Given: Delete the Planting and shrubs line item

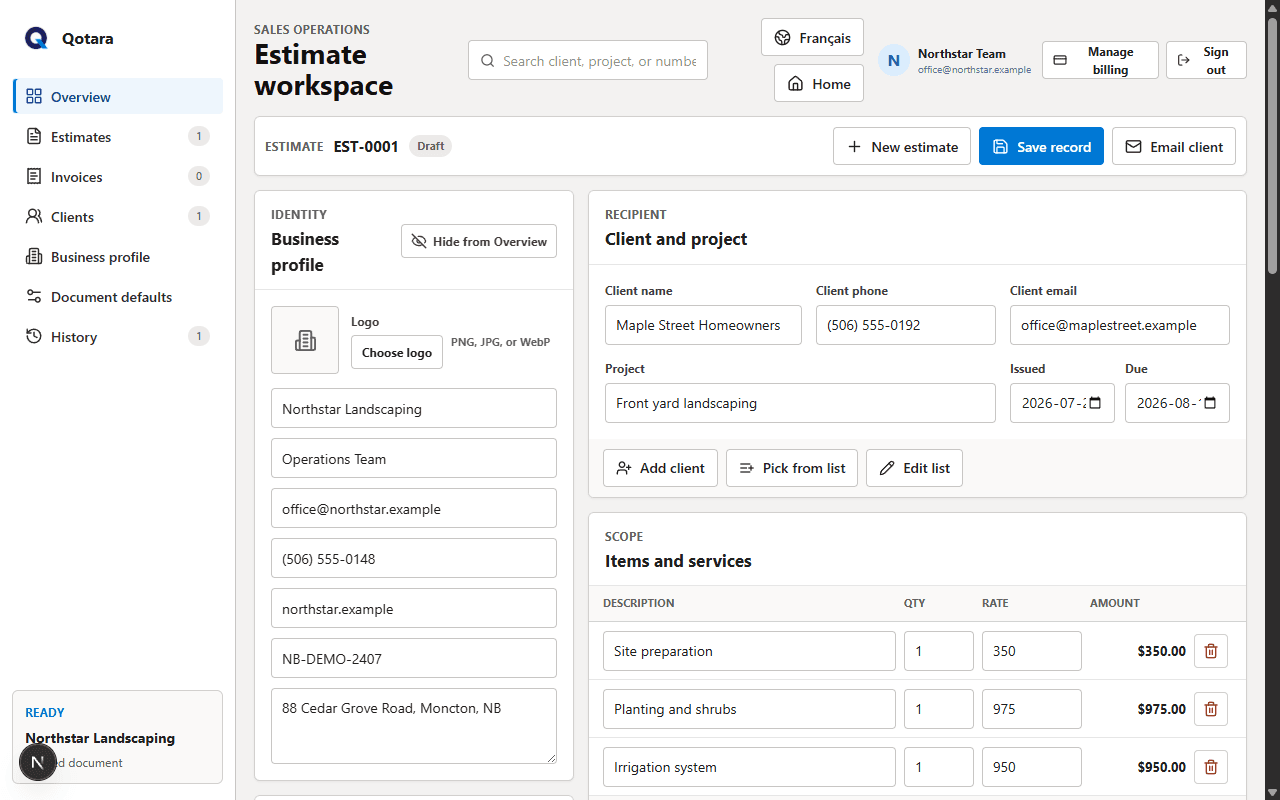Looking at the screenshot, I should [x=1211, y=709].
